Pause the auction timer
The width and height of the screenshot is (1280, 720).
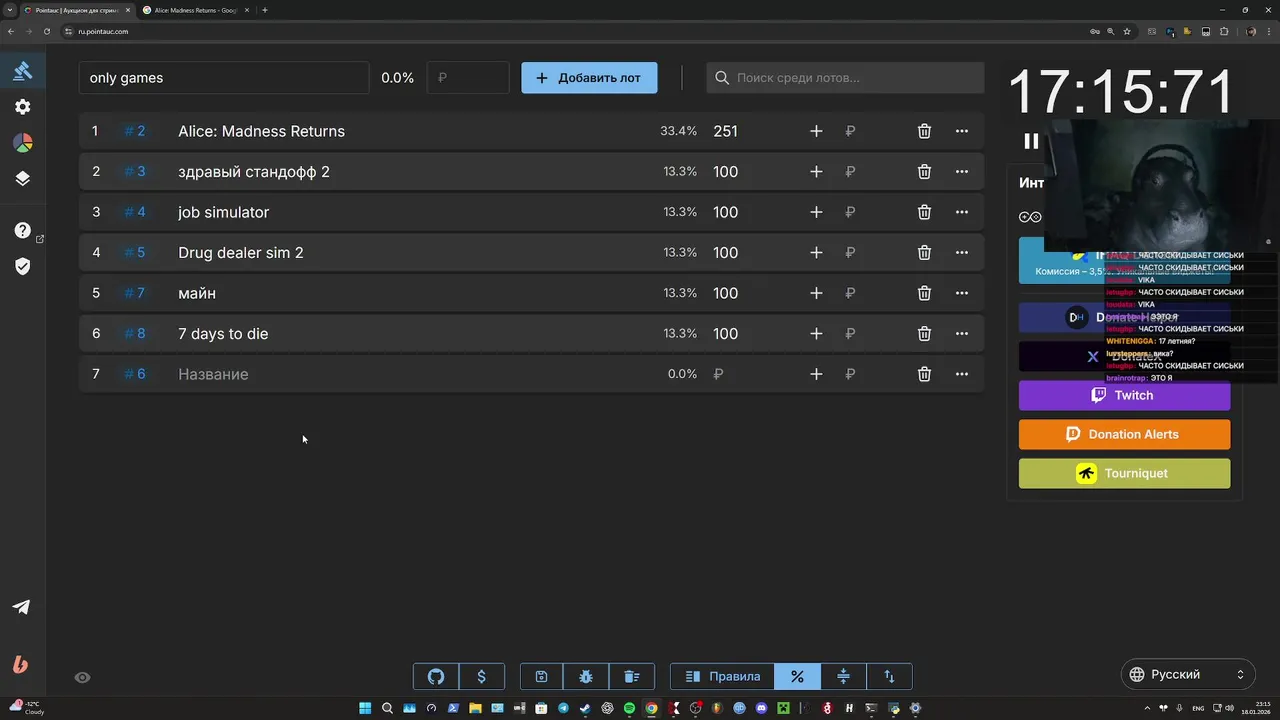point(1031,141)
